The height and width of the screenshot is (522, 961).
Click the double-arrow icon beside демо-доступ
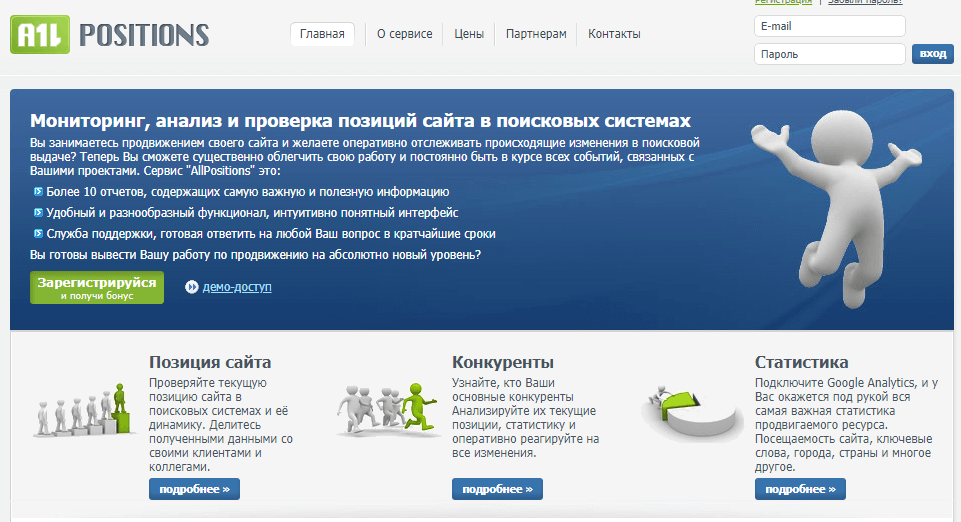point(192,288)
